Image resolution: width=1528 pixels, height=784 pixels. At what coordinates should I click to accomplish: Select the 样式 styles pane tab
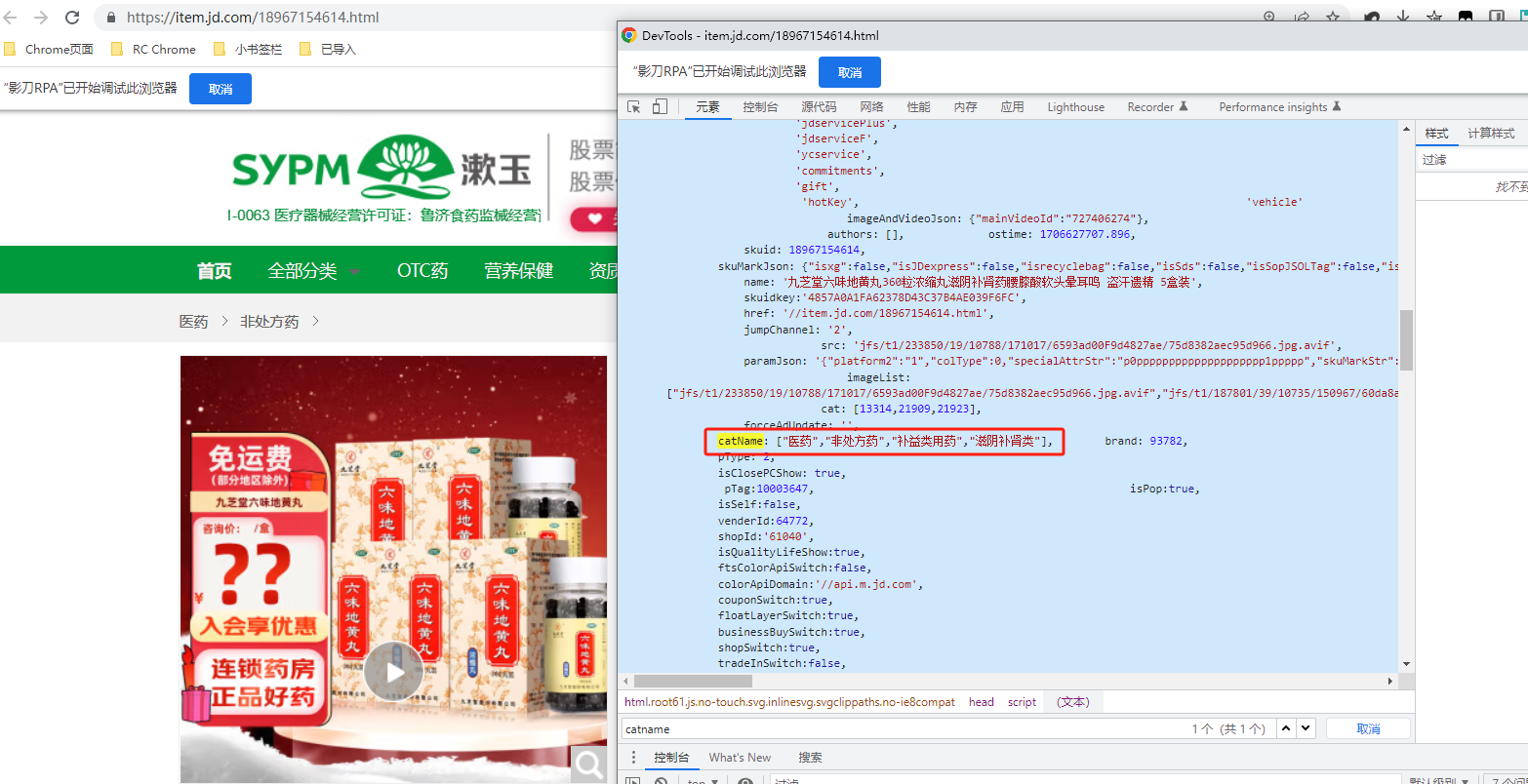tap(1436, 134)
